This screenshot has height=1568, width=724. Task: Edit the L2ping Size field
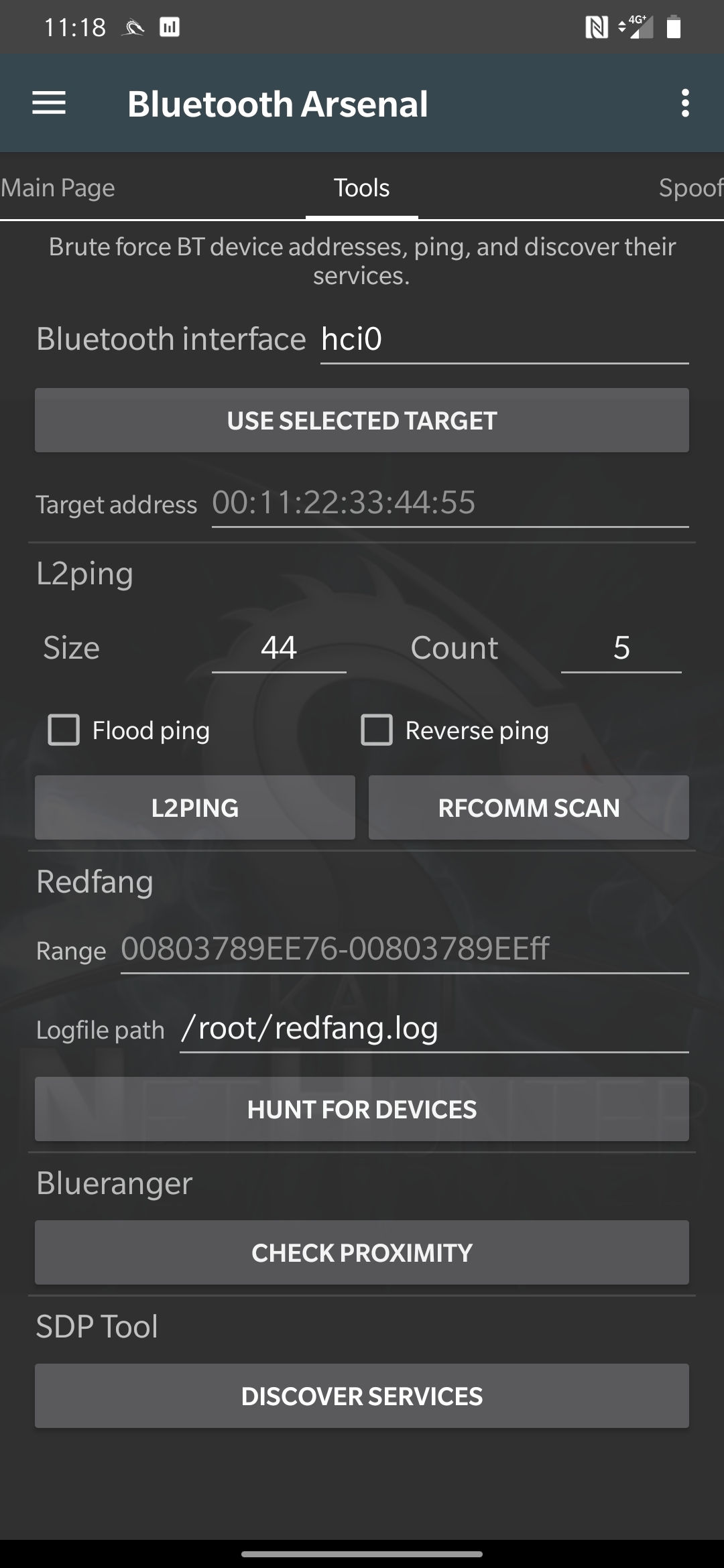coord(279,648)
